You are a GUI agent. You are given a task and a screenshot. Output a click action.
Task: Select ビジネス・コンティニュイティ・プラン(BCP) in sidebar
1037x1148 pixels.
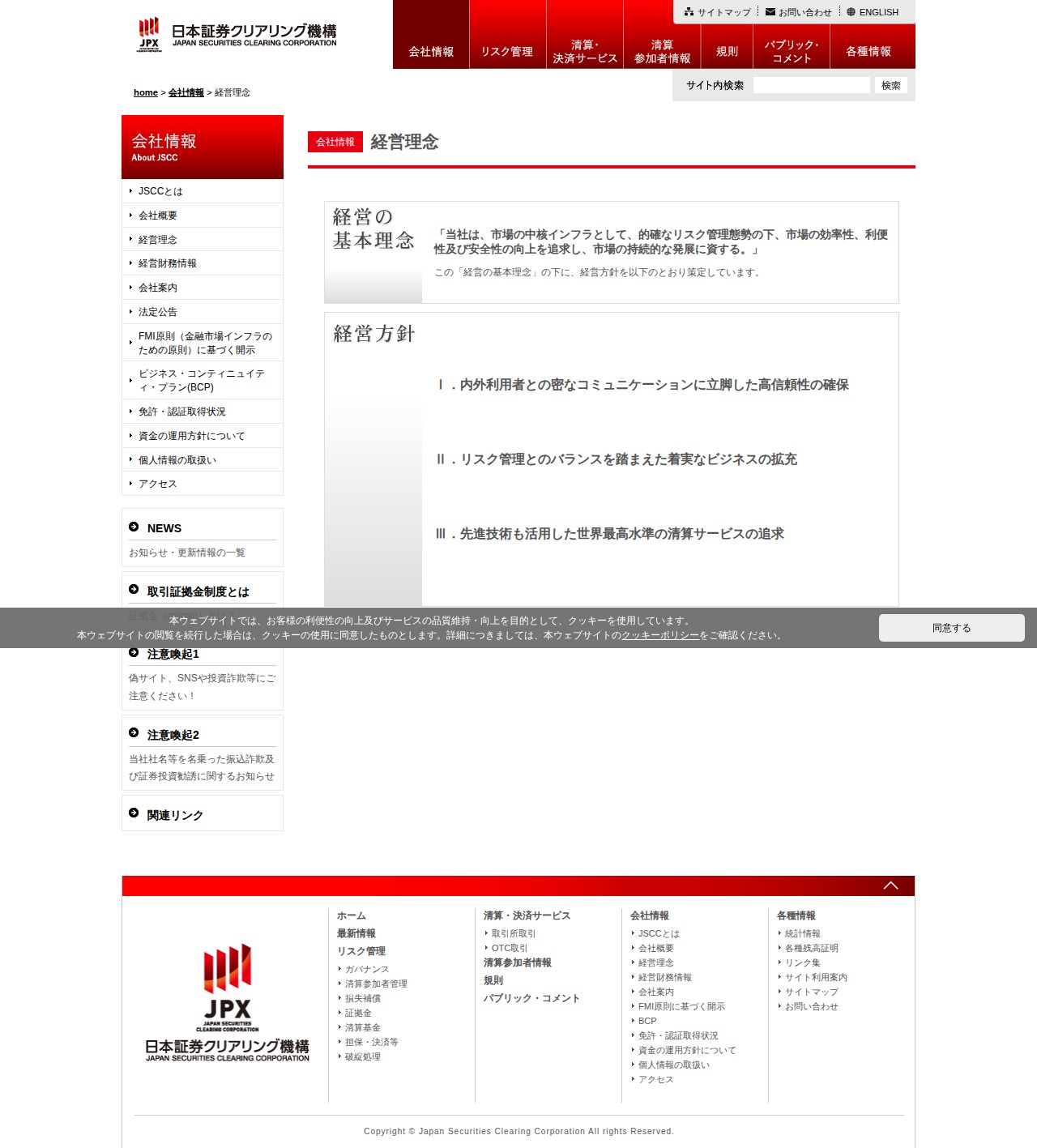point(203,380)
